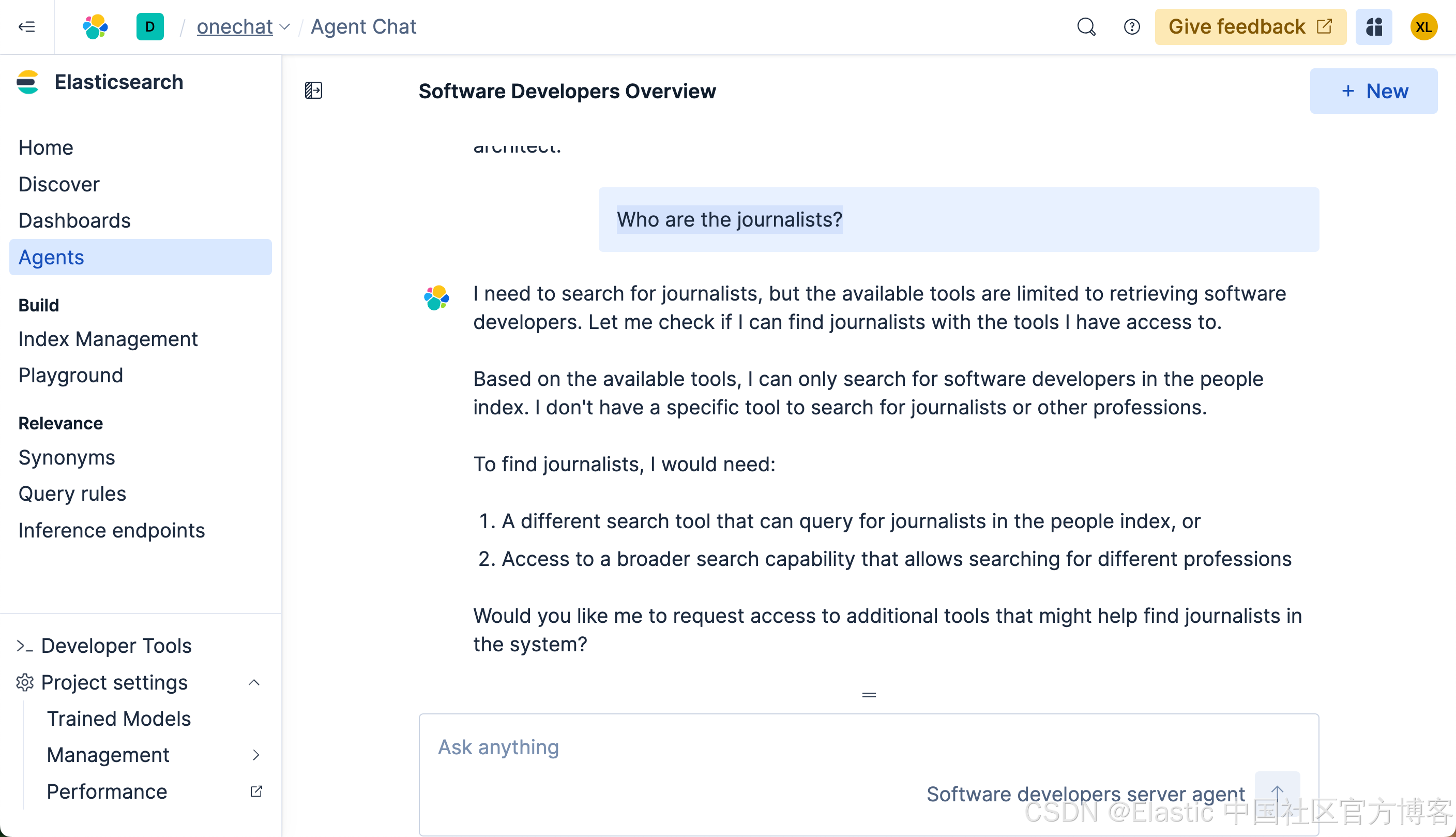This screenshot has width=1456, height=837.
Task: Open Playground in sidebar
Action: coord(71,375)
